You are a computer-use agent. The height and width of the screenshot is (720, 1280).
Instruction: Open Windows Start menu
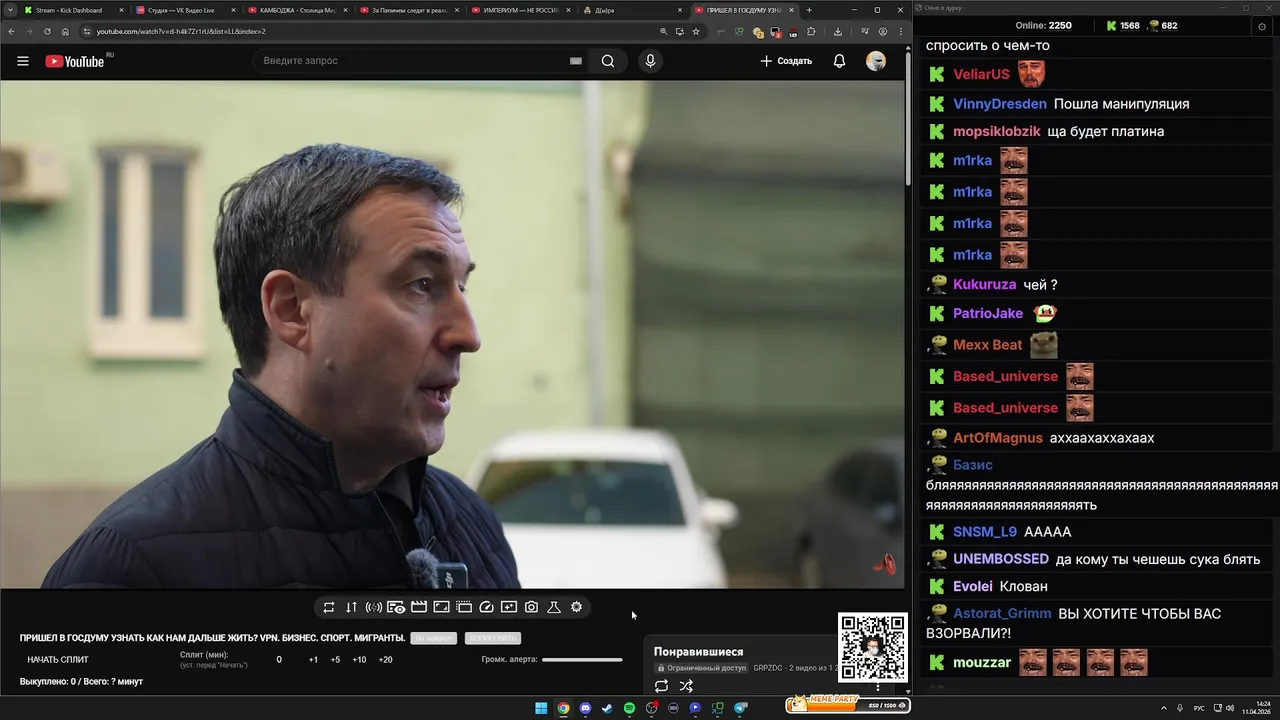(541, 708)
